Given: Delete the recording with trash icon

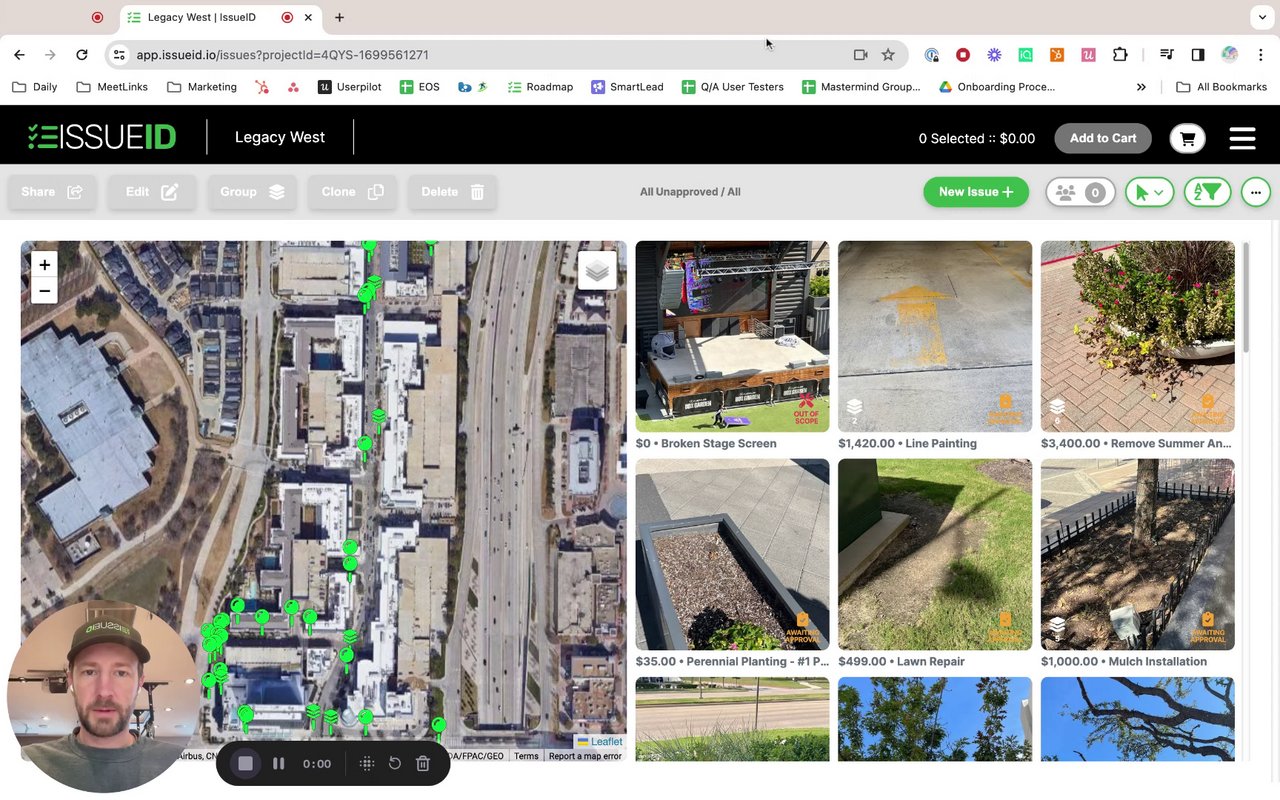Looking at the screenshot, I should pyautogui.click(x=423, y=763).
